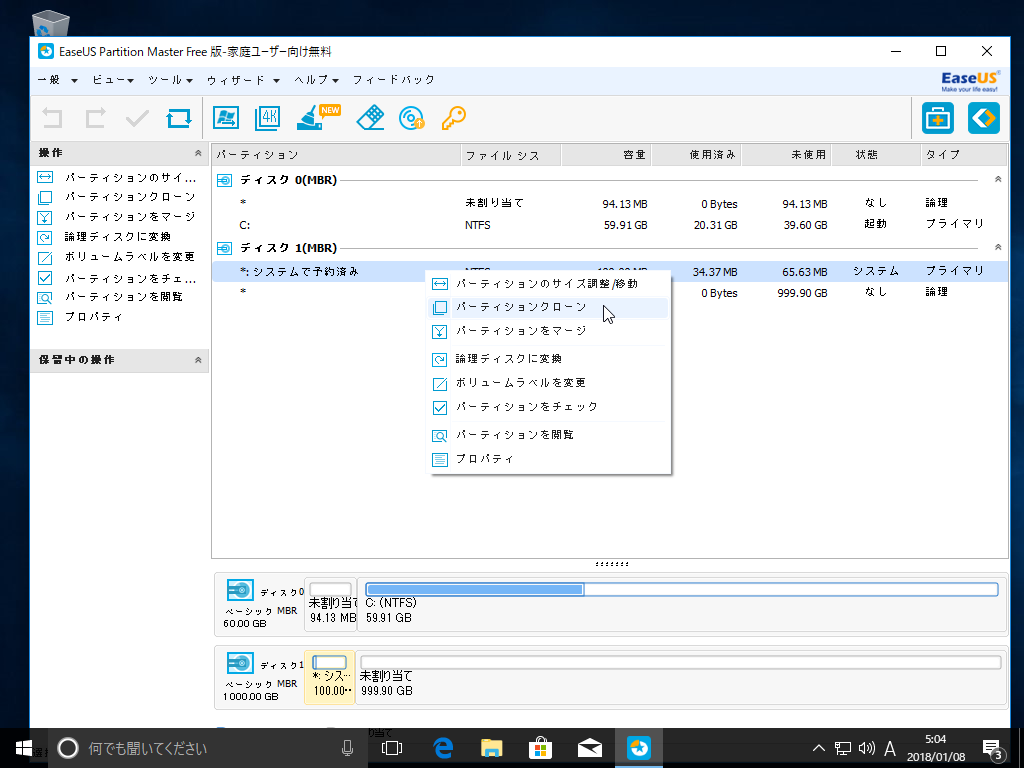Collapse the ディスク 0(MBR) group
The height and width of the screenshot is (768, 1024).
pyautogui.click(x=998, y=179)
